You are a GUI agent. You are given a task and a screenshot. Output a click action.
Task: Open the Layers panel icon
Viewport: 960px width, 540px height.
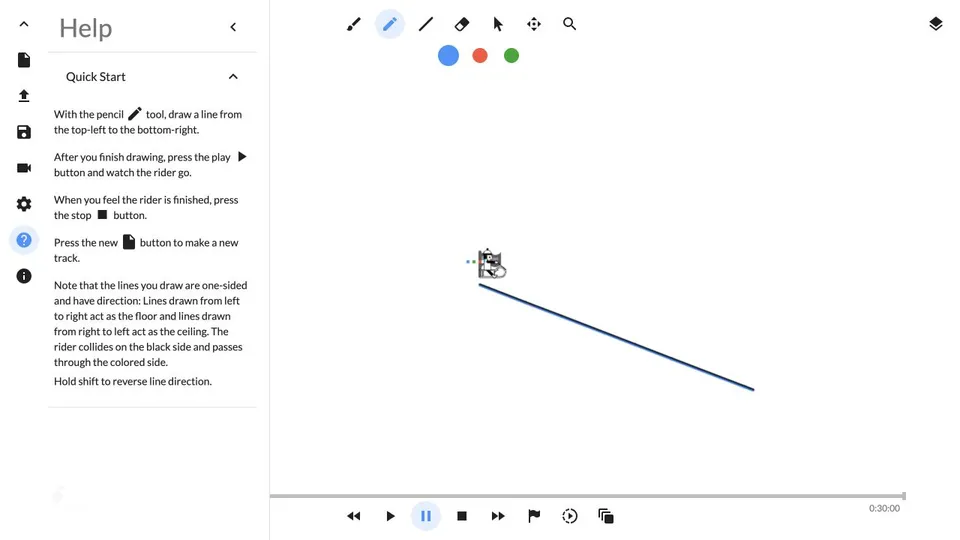[x=936, y=24]
